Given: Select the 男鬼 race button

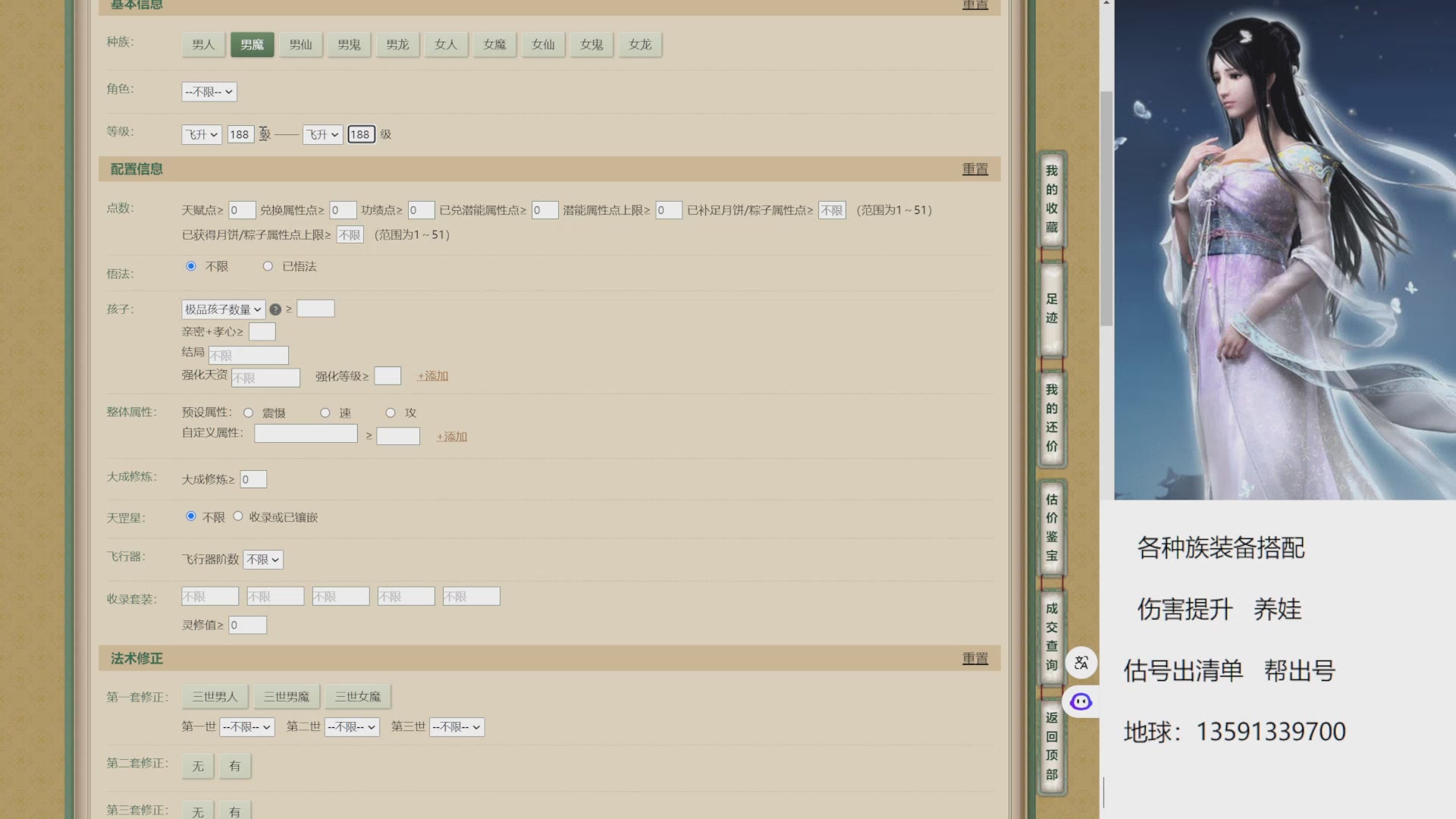Looking at the screenshot, I should (x=349, y=45).
